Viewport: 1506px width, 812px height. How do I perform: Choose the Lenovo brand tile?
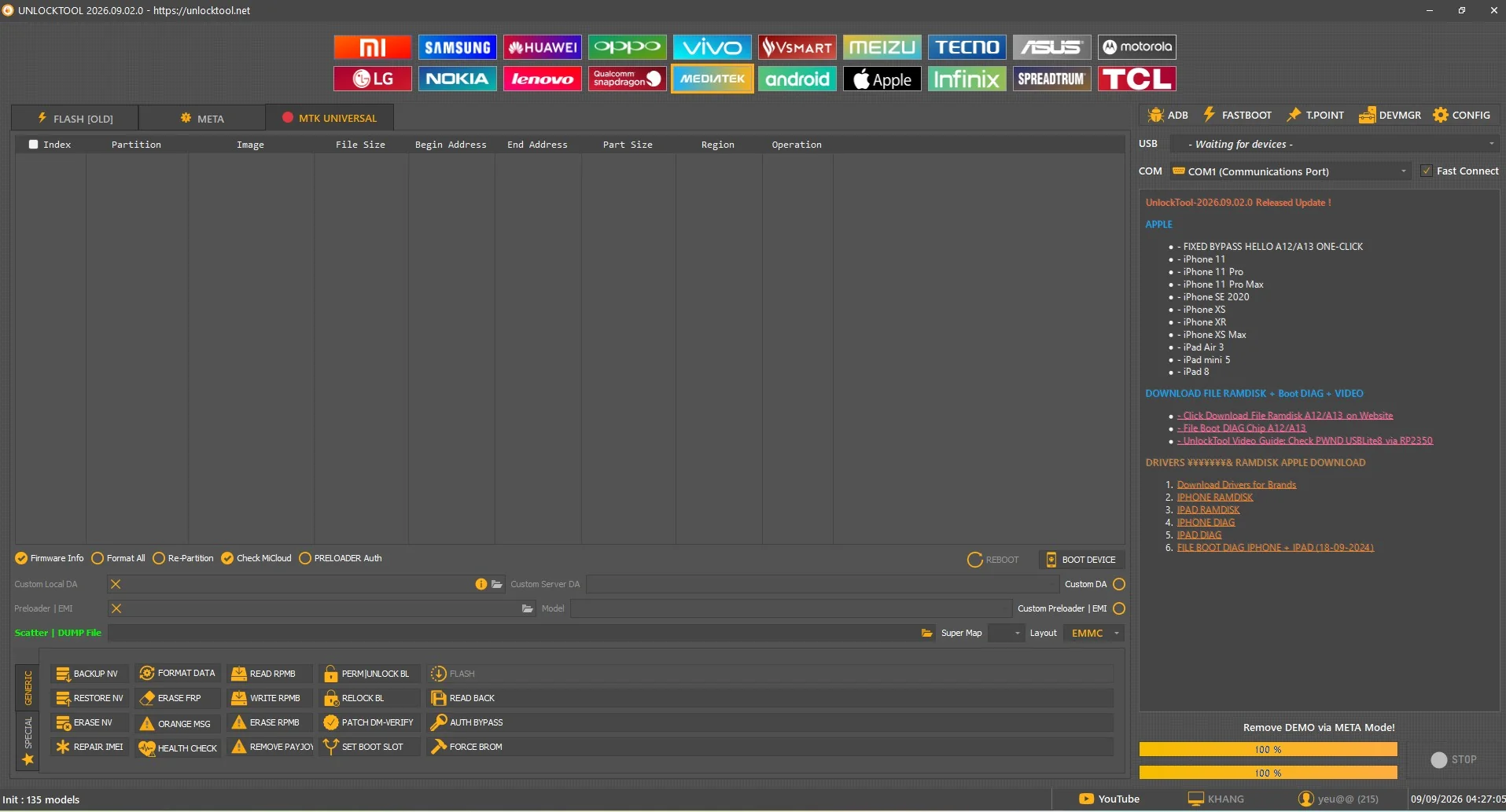[542, 79]
